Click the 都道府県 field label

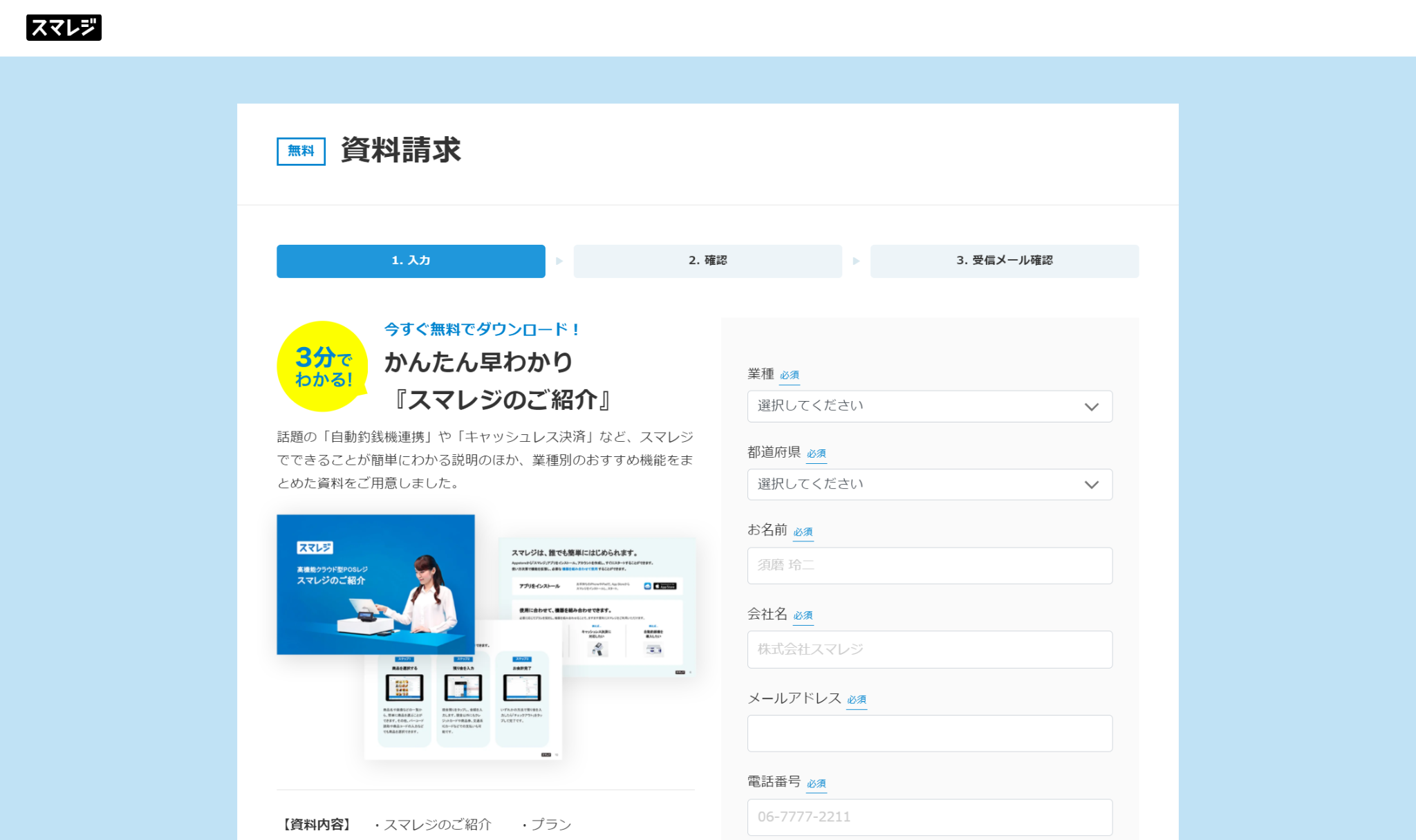pos(774,452)
